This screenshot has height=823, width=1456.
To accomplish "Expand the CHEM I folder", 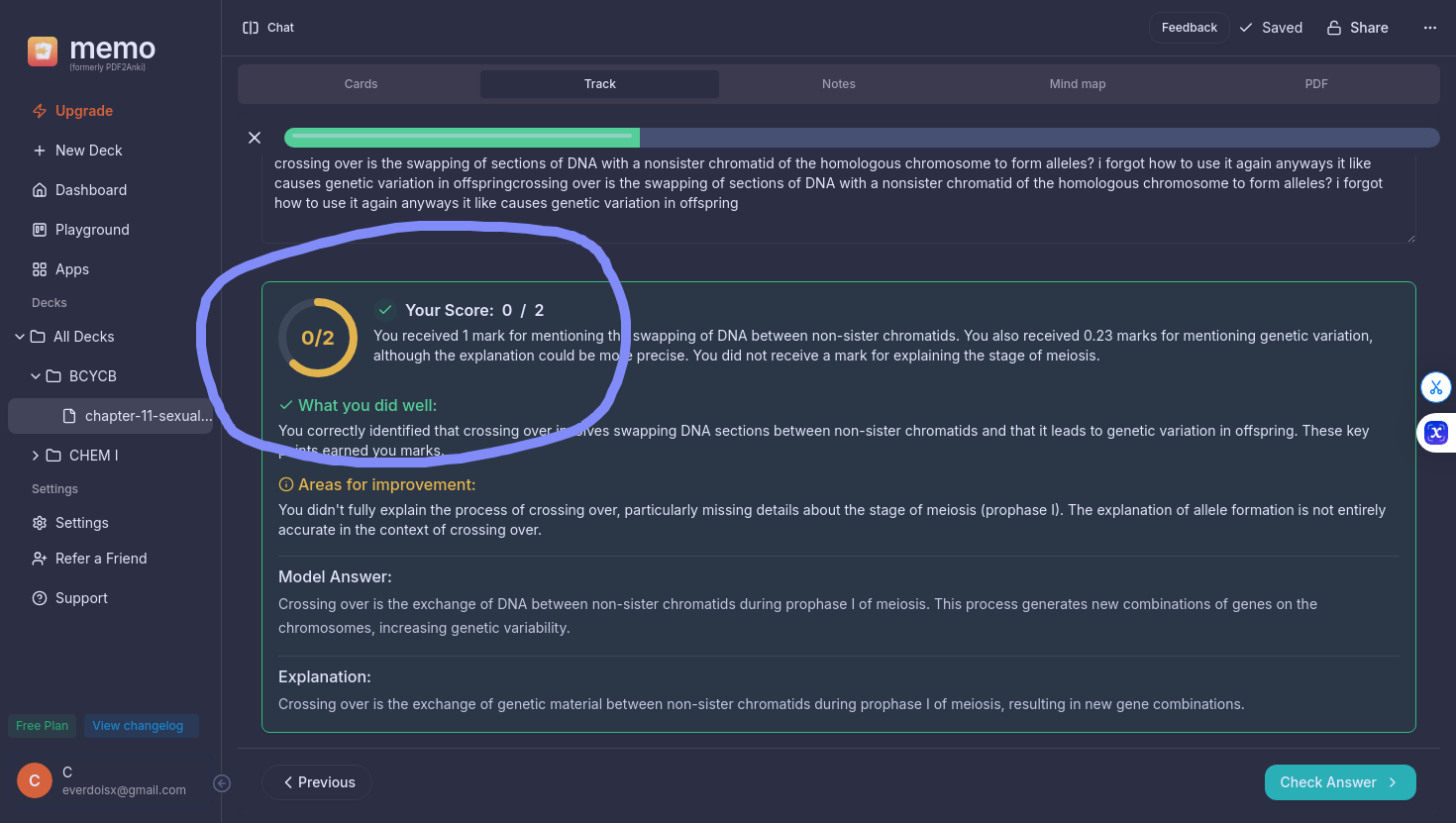I will [x=36, y=456].
